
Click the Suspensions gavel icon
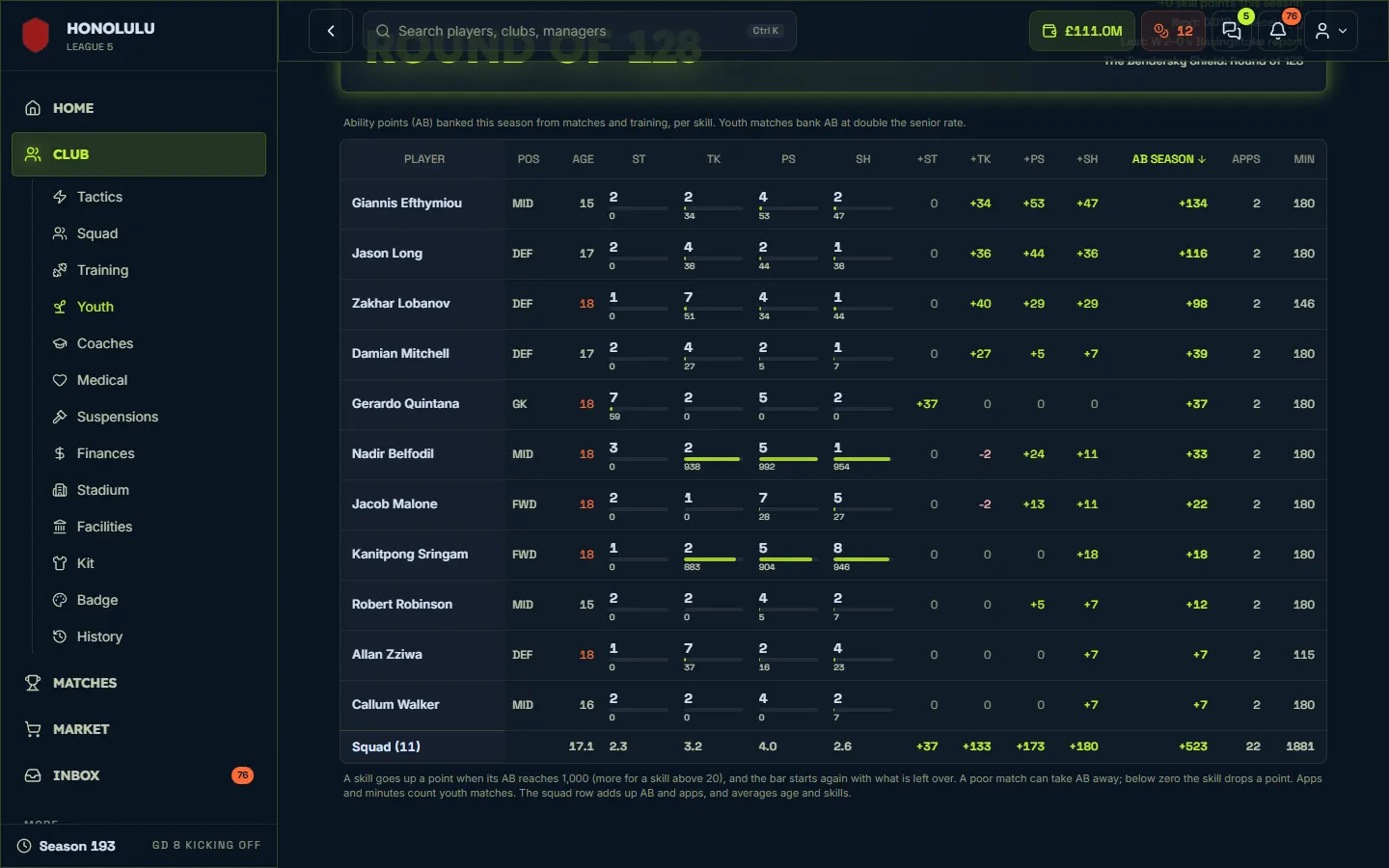pyautogui.click(x=60, y=417)
